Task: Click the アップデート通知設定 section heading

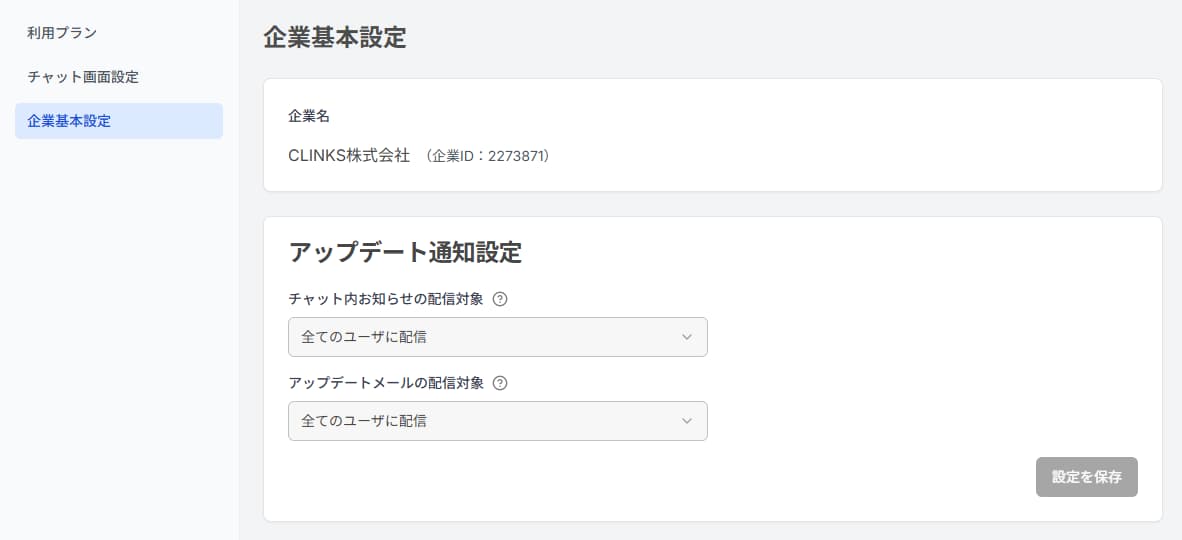Action: (x=405, y=252)
